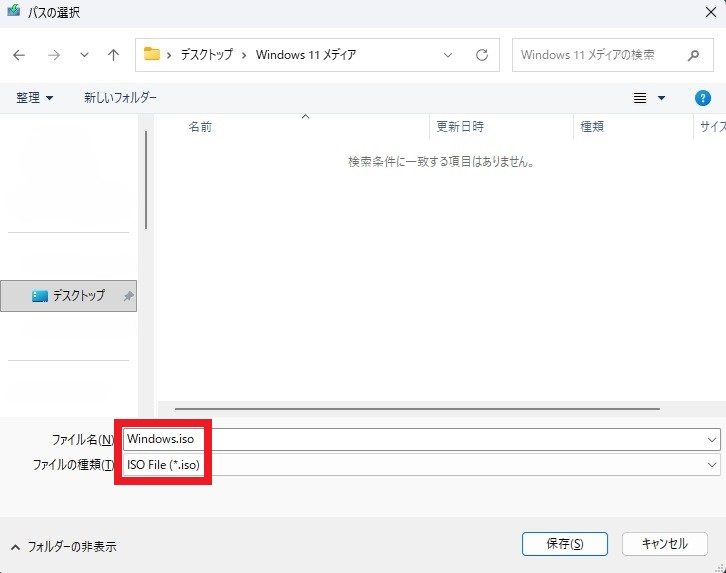This screenshot has width=726, height=573.
Task: Refresh the folder view
Action: click(482, 55)
